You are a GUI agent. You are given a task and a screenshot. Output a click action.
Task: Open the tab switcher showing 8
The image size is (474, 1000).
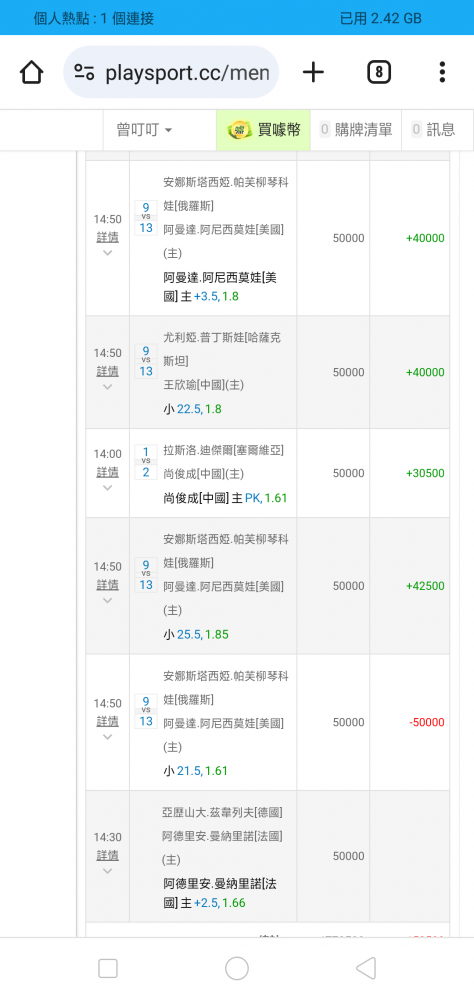tap(378, 72)
